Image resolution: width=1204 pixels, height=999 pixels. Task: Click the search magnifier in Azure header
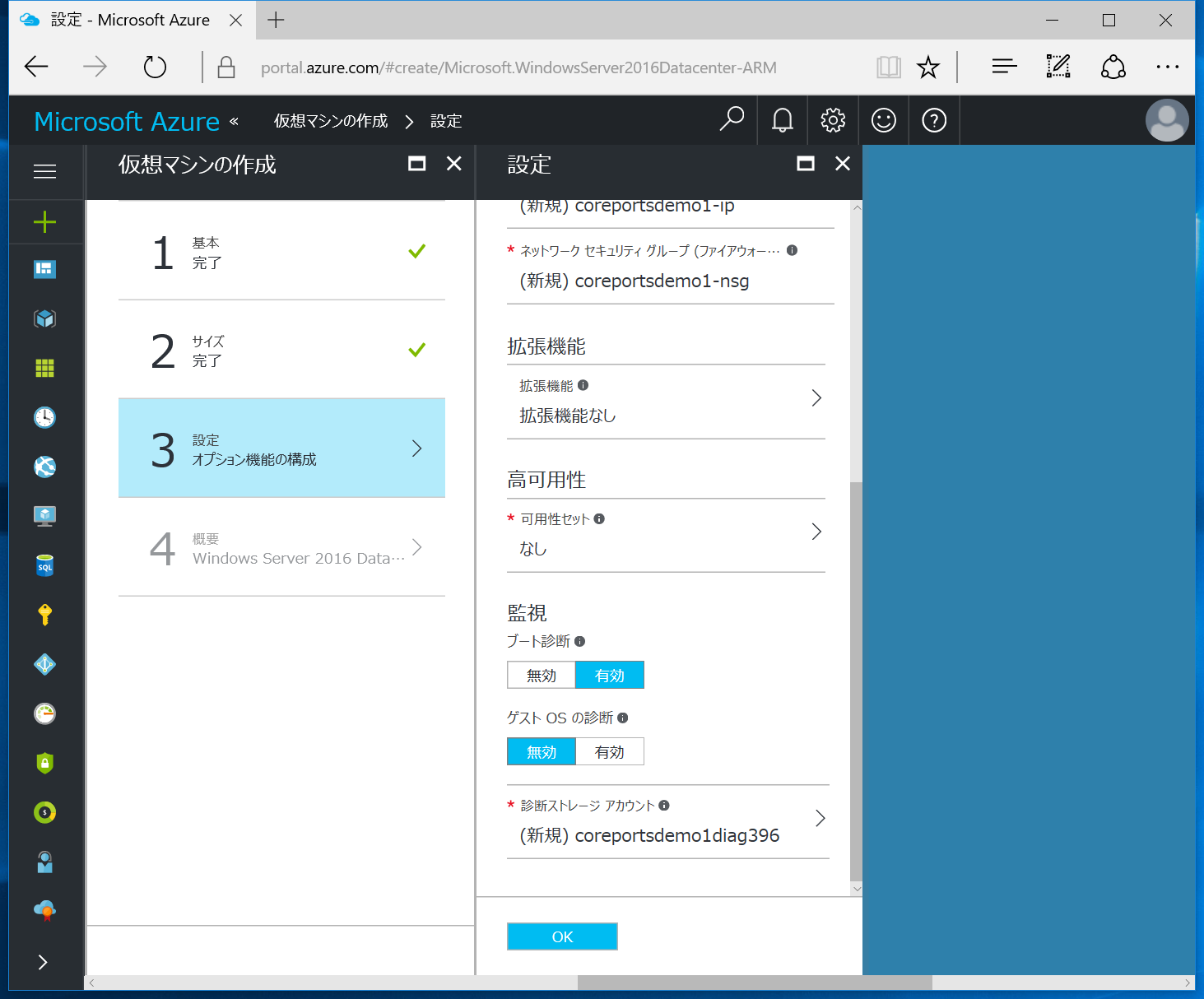(732, 120)
